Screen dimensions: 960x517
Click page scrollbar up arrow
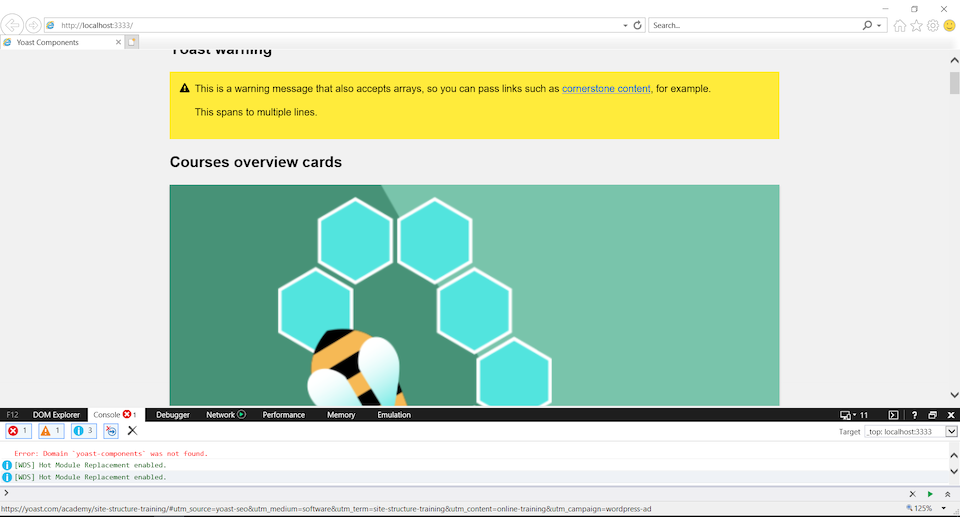pos(954,60)
